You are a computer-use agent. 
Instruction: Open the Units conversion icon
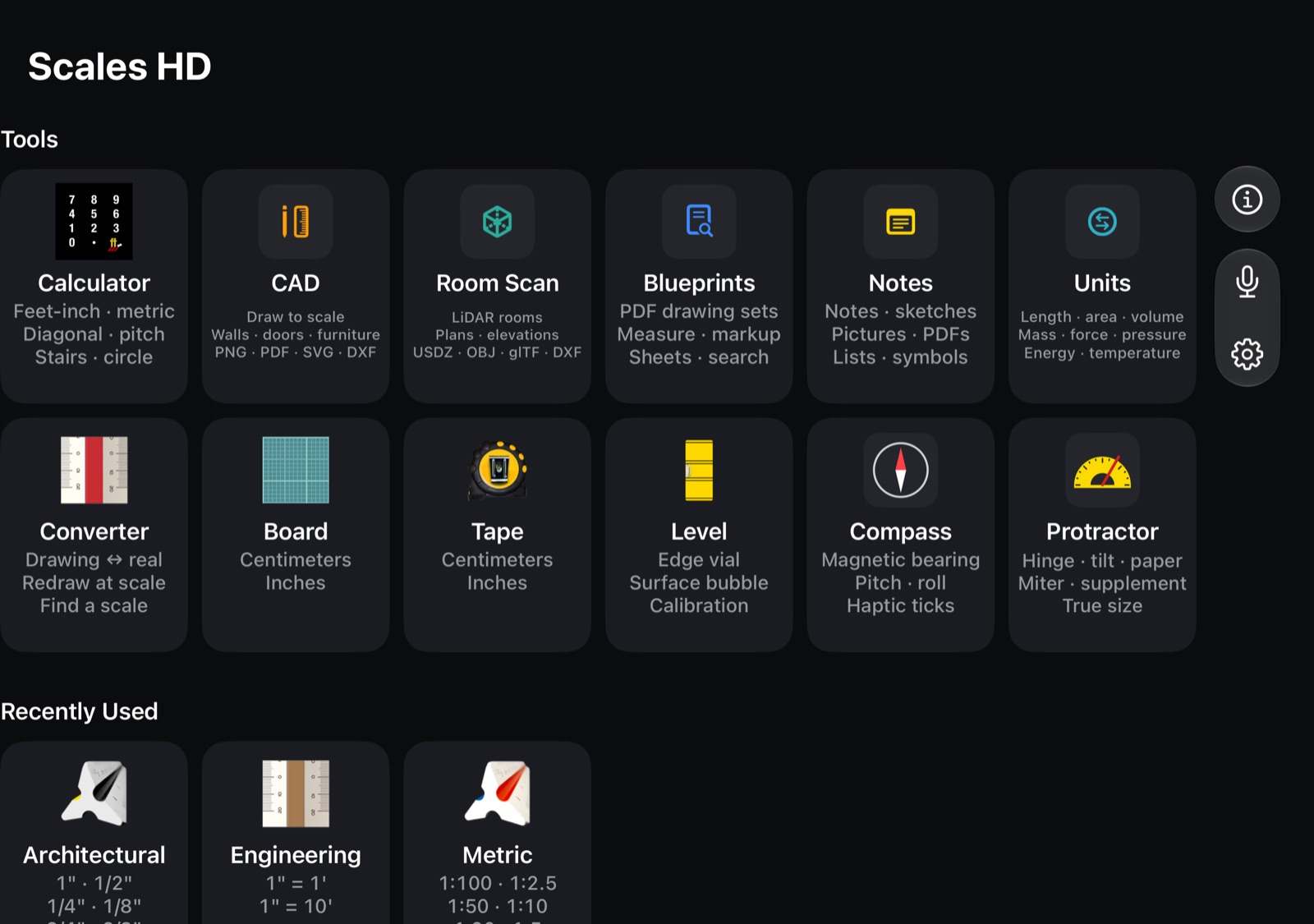point(1102,222)
